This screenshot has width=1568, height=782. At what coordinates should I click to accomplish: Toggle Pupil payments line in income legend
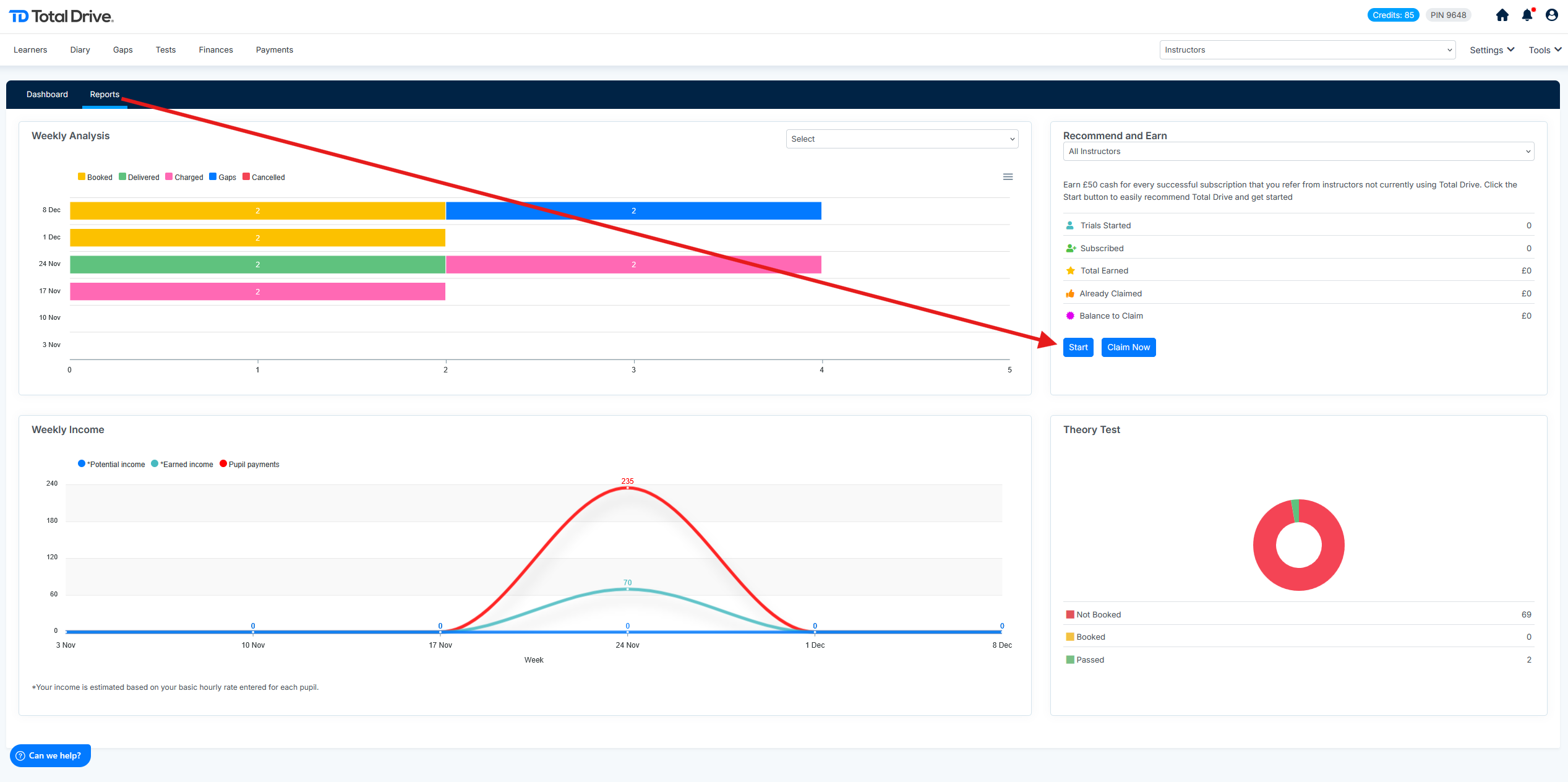pos(249,465)
